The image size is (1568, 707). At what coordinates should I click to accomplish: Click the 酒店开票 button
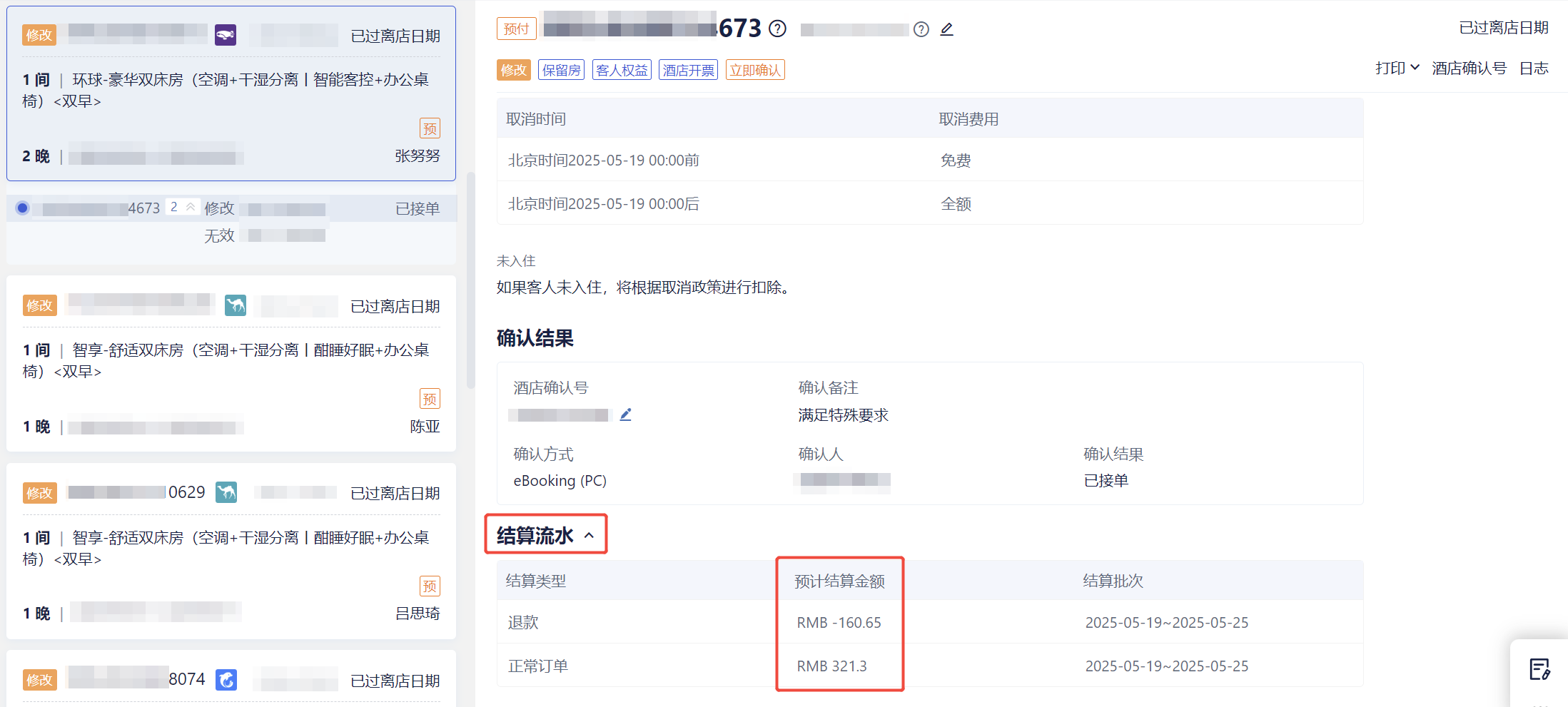pos(688,70)
